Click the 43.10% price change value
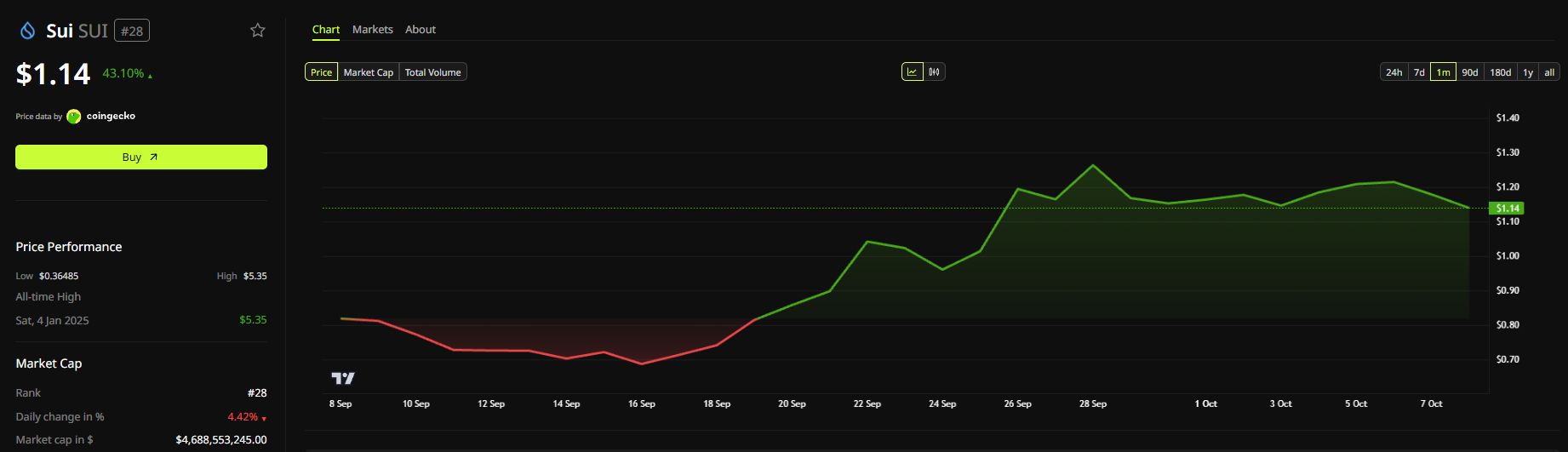 click(123, 74)
